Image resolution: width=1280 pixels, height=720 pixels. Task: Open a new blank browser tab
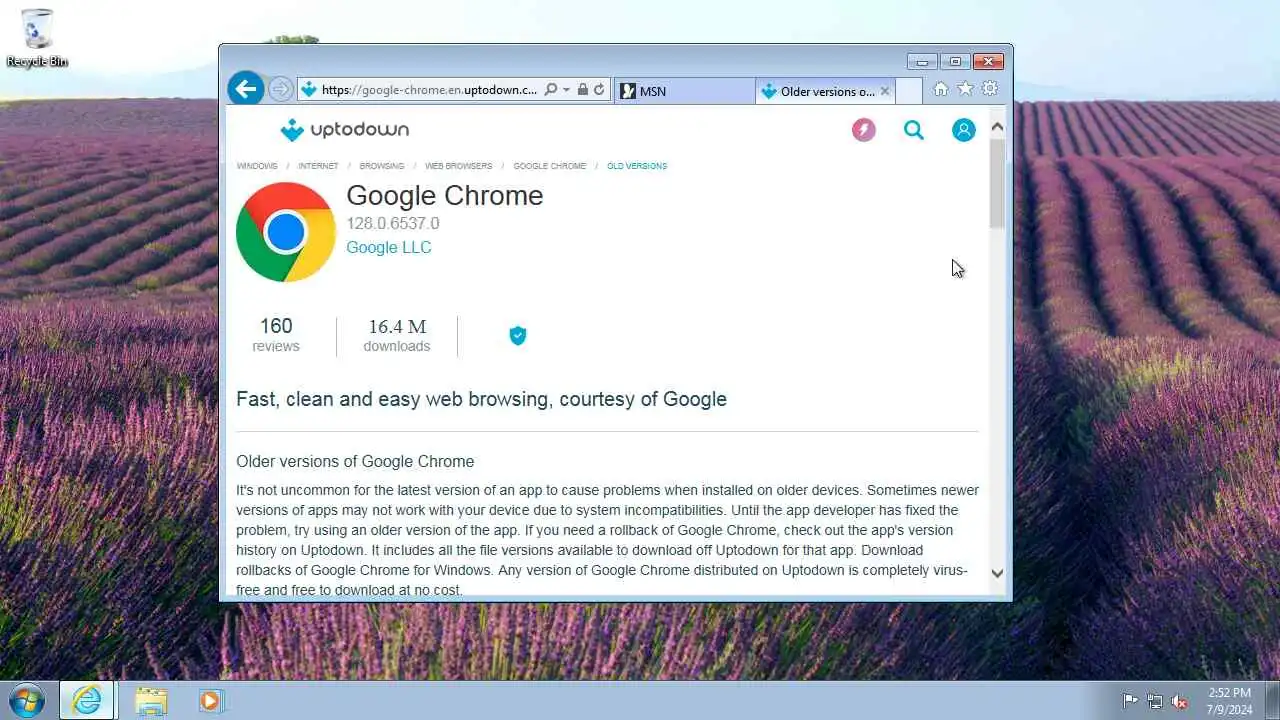click(x=908, y=91)
